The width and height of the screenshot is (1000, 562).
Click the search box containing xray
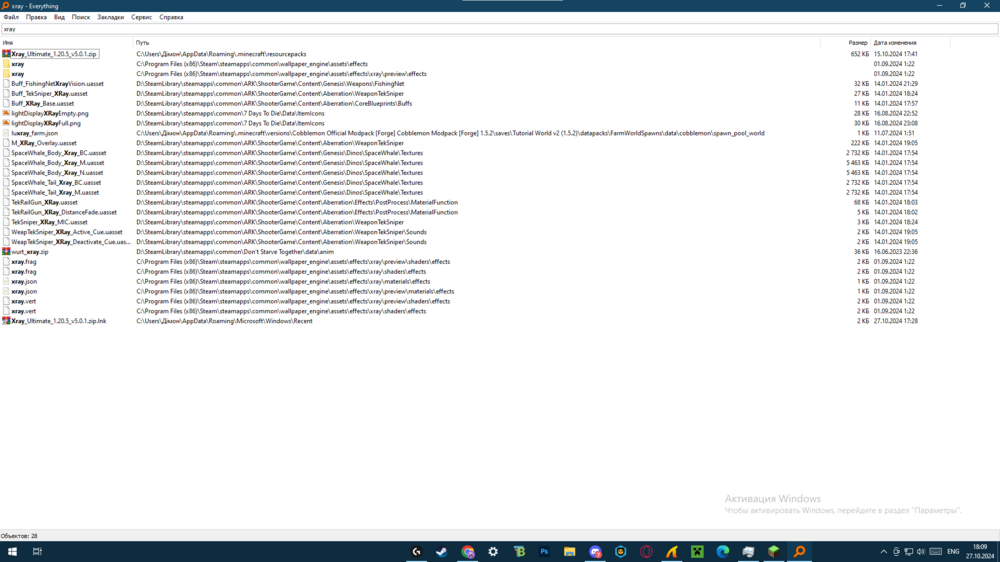[499, 29]
